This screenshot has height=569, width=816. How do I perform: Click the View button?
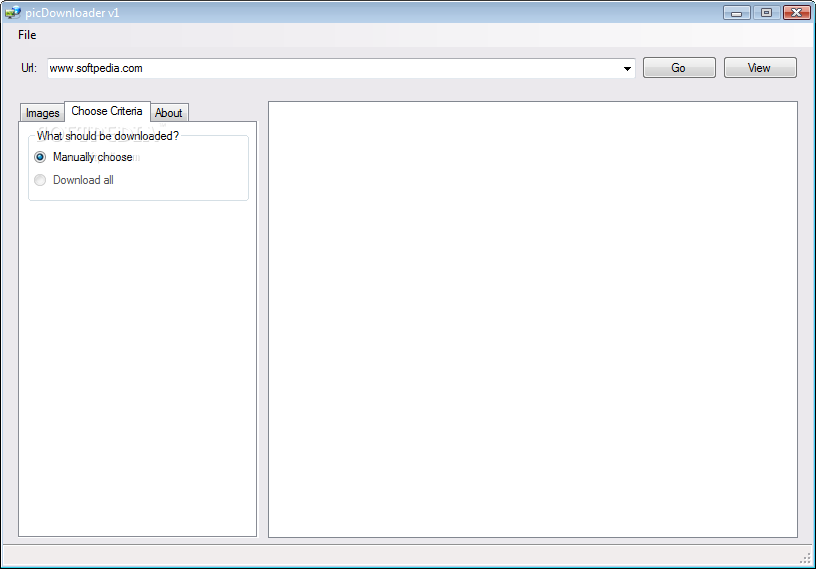[760, 68]
